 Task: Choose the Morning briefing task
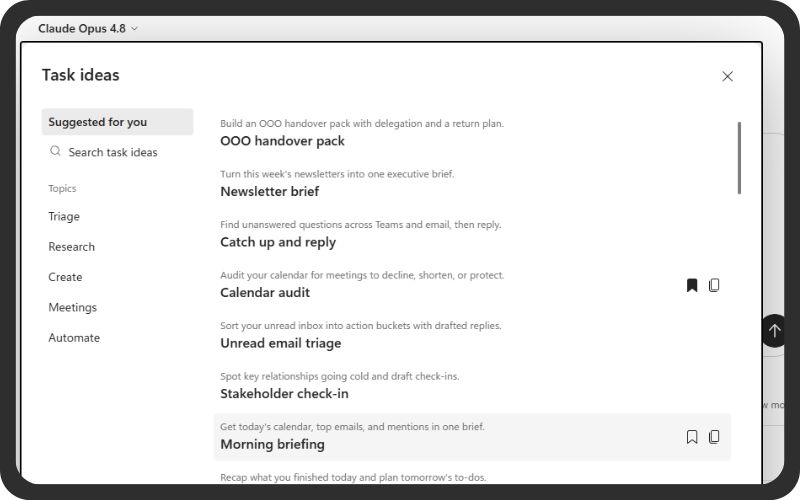click(x=472, y=437)
